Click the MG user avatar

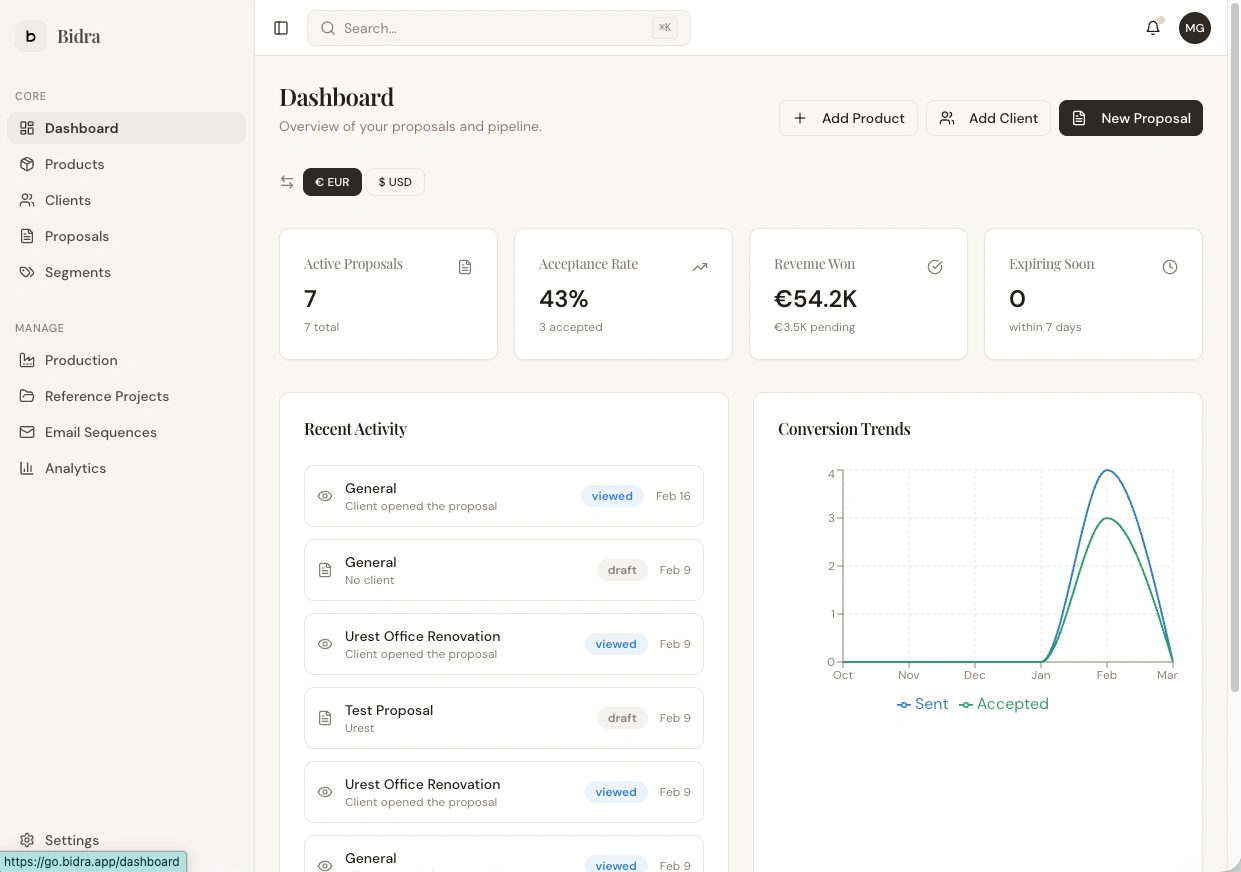(1194, 28)
